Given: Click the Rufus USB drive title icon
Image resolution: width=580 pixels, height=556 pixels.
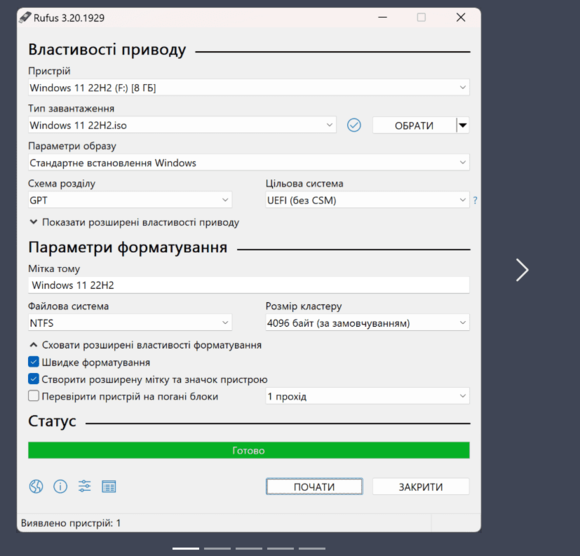Looking at the screenshot, I should pyautogui.click(x=25, y=17).
